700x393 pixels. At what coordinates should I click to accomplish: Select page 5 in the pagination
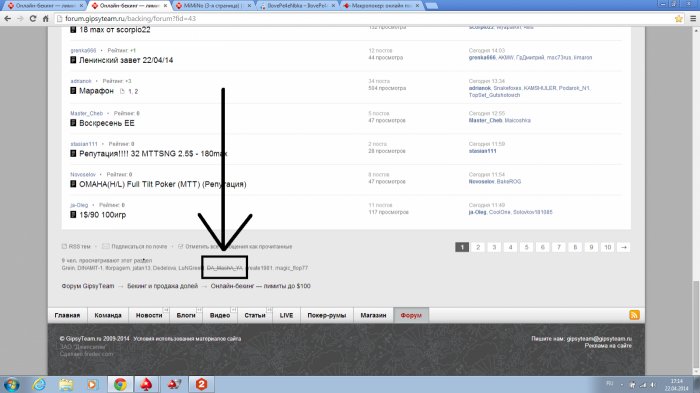526,247
